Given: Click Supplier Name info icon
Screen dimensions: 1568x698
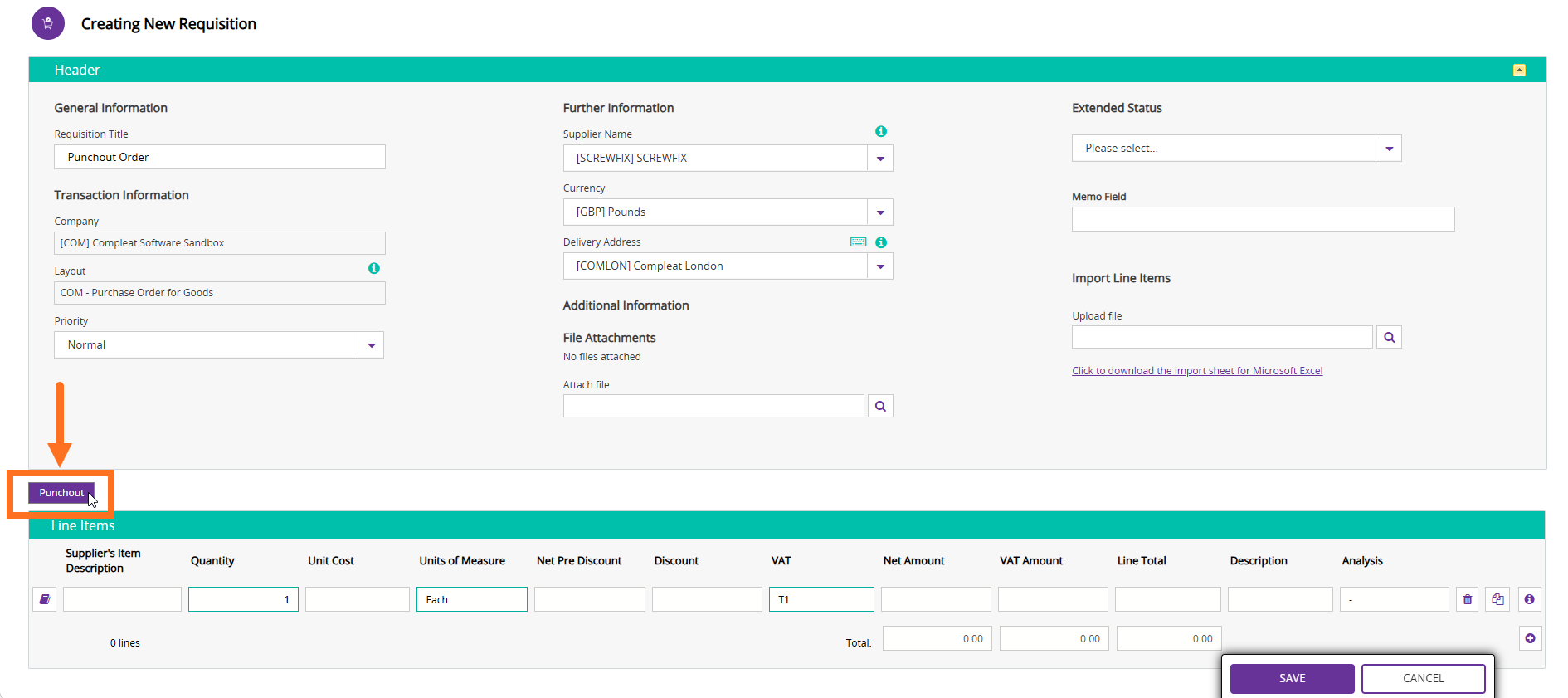Looking at the screenshot, I should (881, 131).
